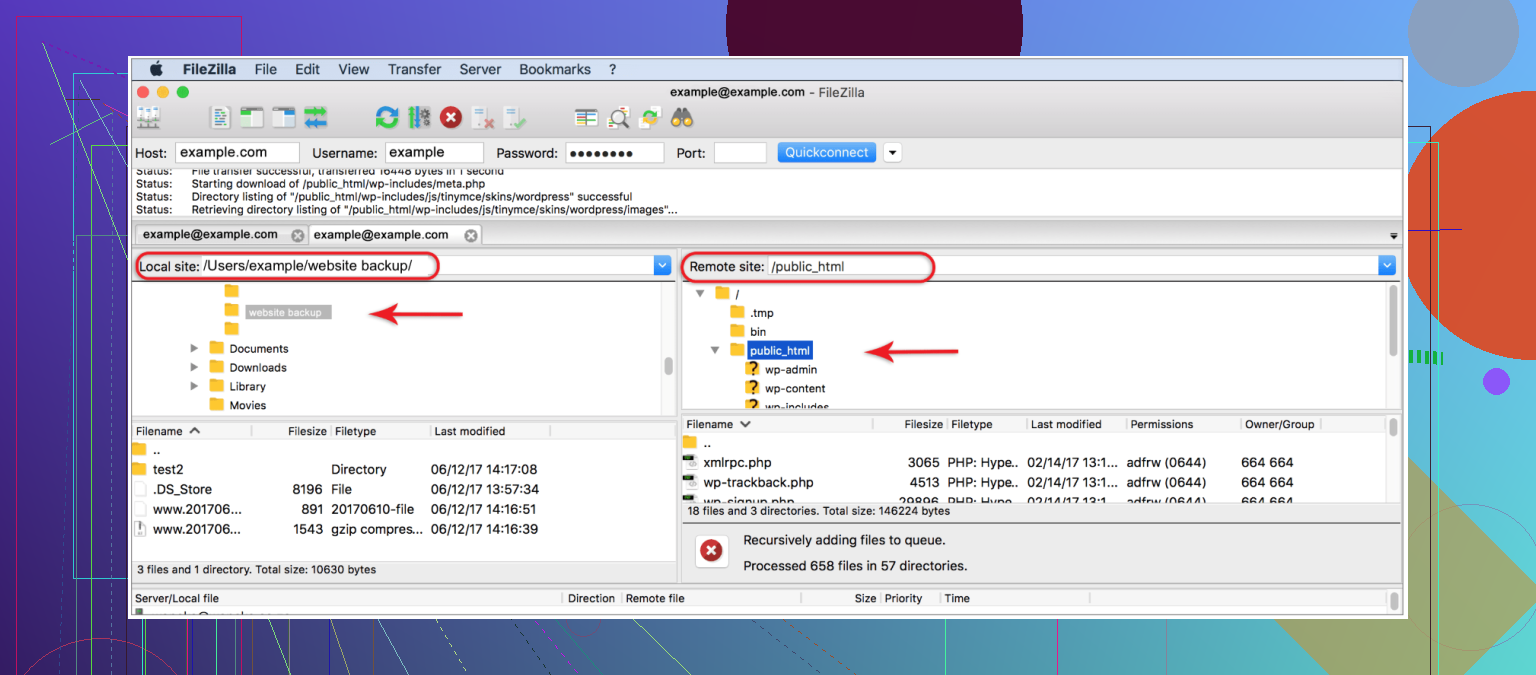Expand the Library folder in local tree
The height and width of the screenshot is (675, 1536).
coord(194,386)
